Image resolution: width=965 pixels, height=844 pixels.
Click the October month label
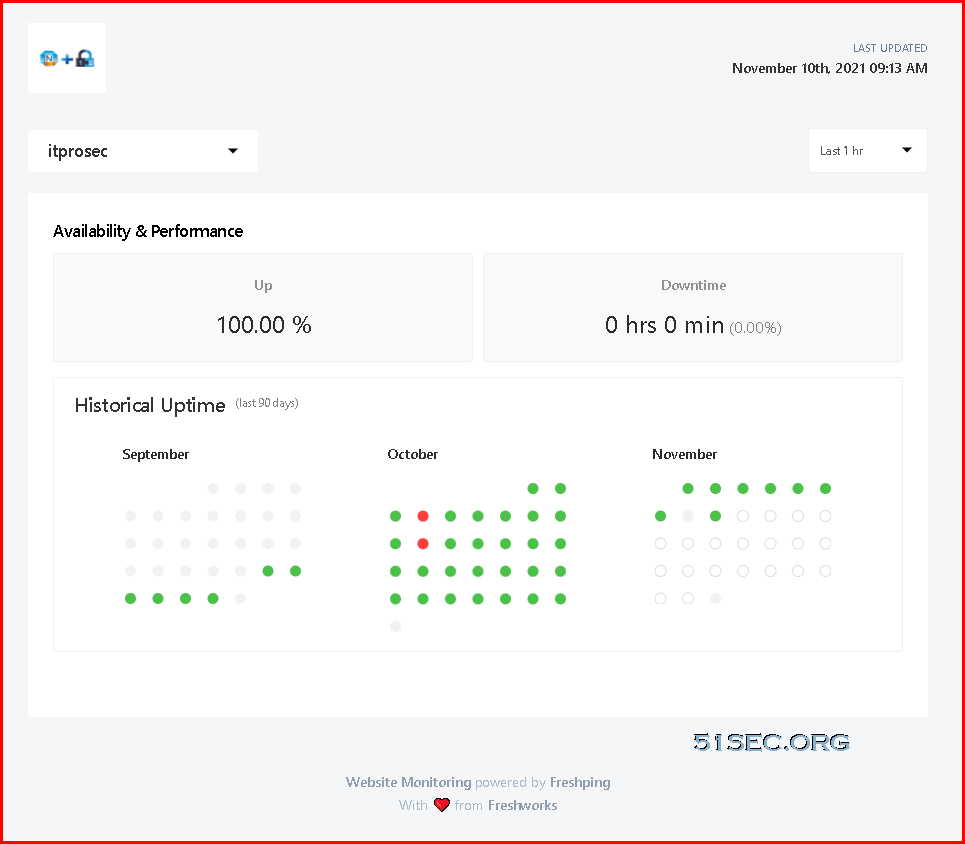tap(412, 454)
